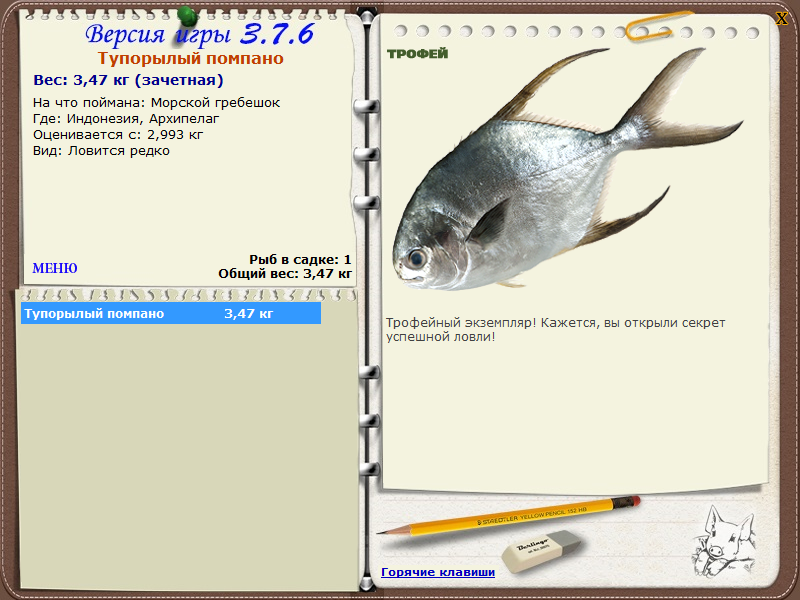The width and height of the screenshot is (800, 600).
Task: Click the green ТРОФЕЙ label
Action: coord(417,54)
